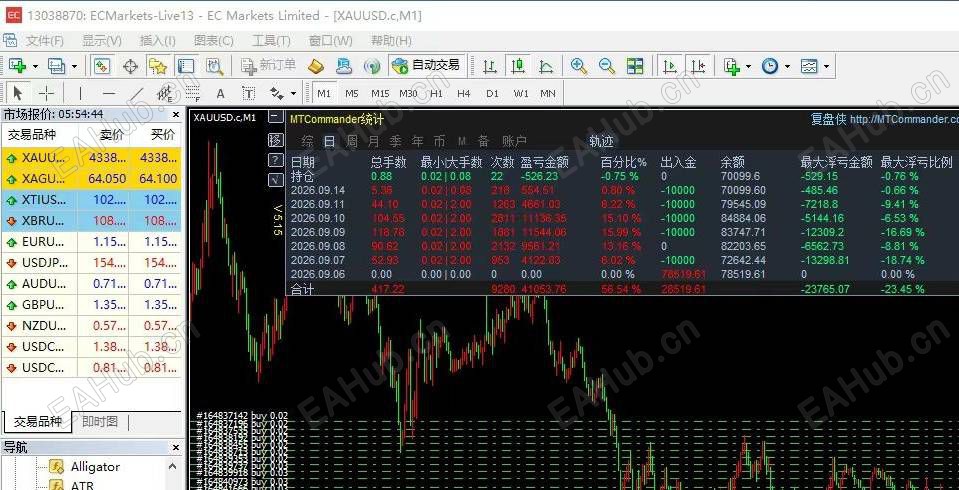
Task: Zoom in on the chart
Action: coord(579,66)
